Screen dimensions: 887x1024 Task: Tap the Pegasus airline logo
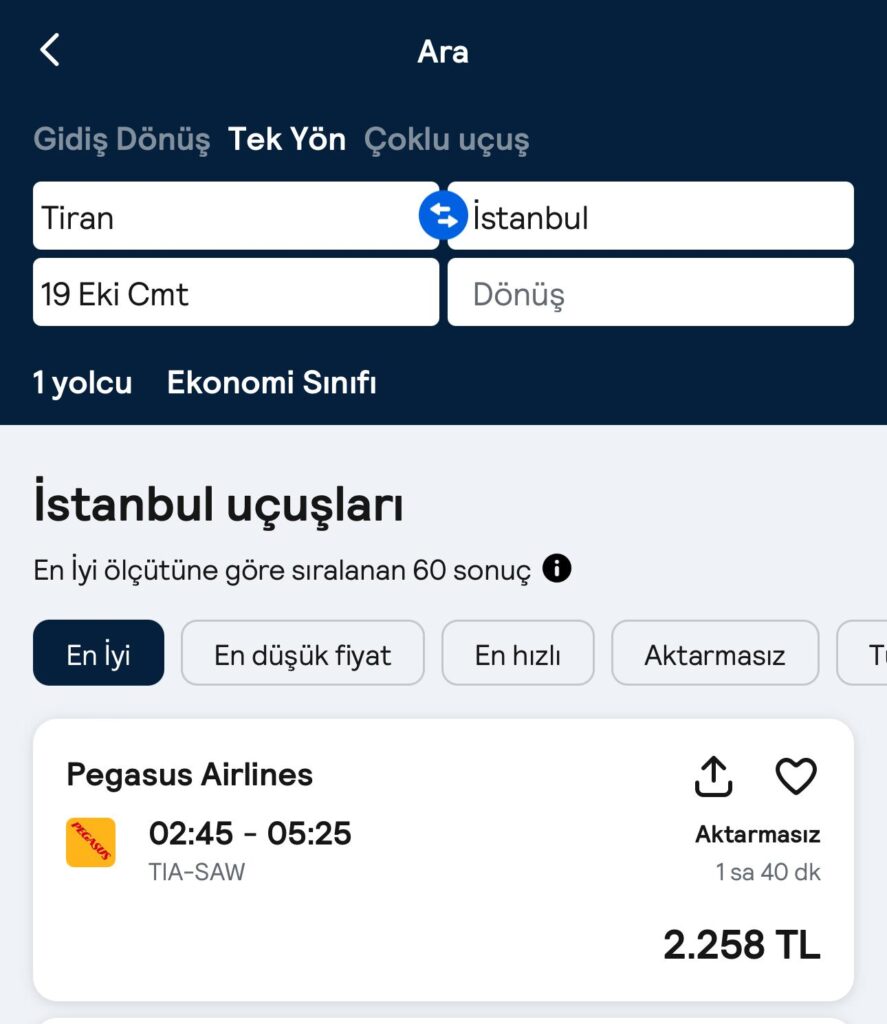[x=91, y=842]
